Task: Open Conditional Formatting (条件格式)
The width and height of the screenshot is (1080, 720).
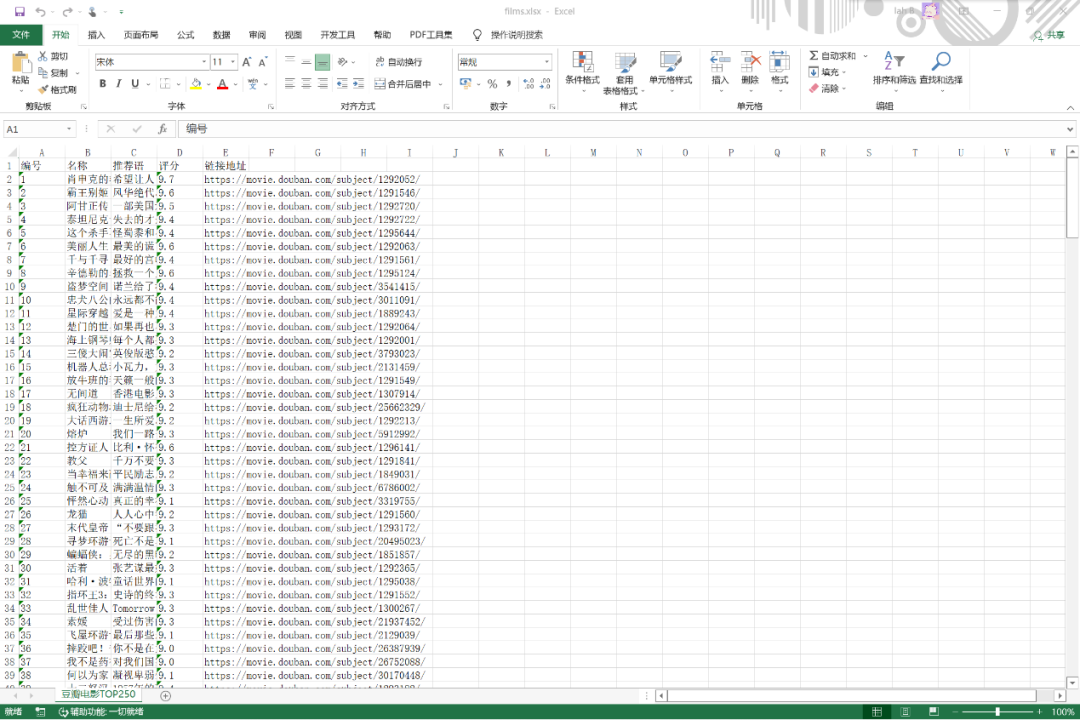Action: [x=582, y=72]
